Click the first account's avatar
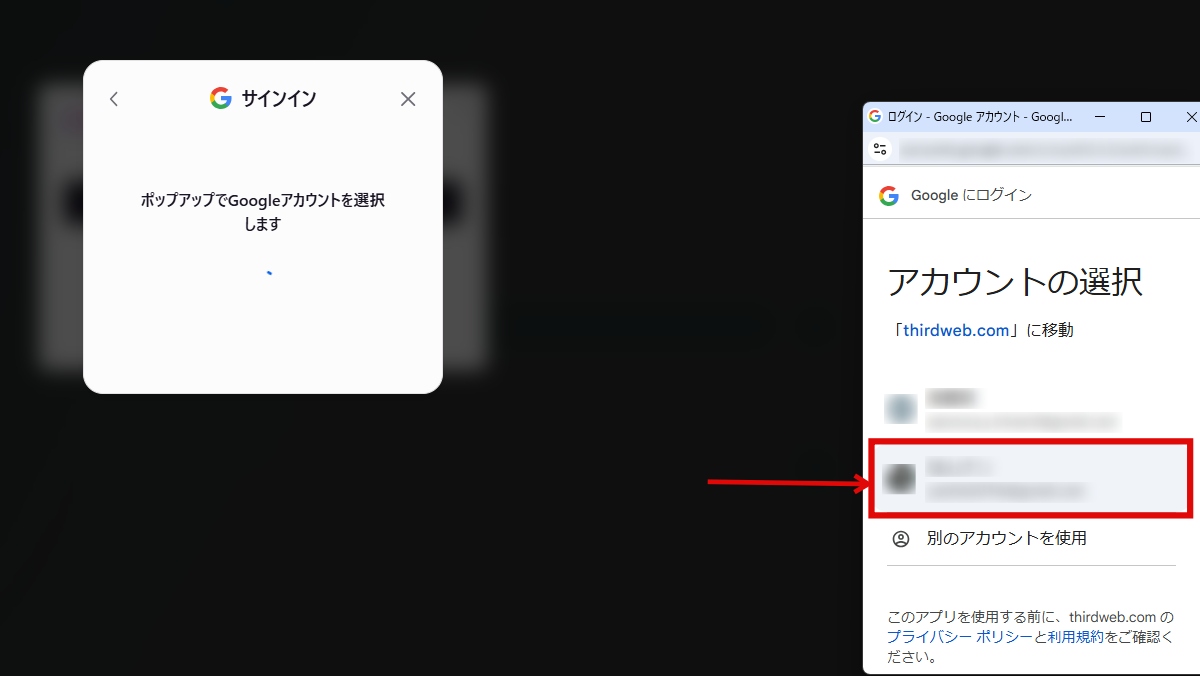This screenshot has height=676, width=1200. tap(901, 409)
